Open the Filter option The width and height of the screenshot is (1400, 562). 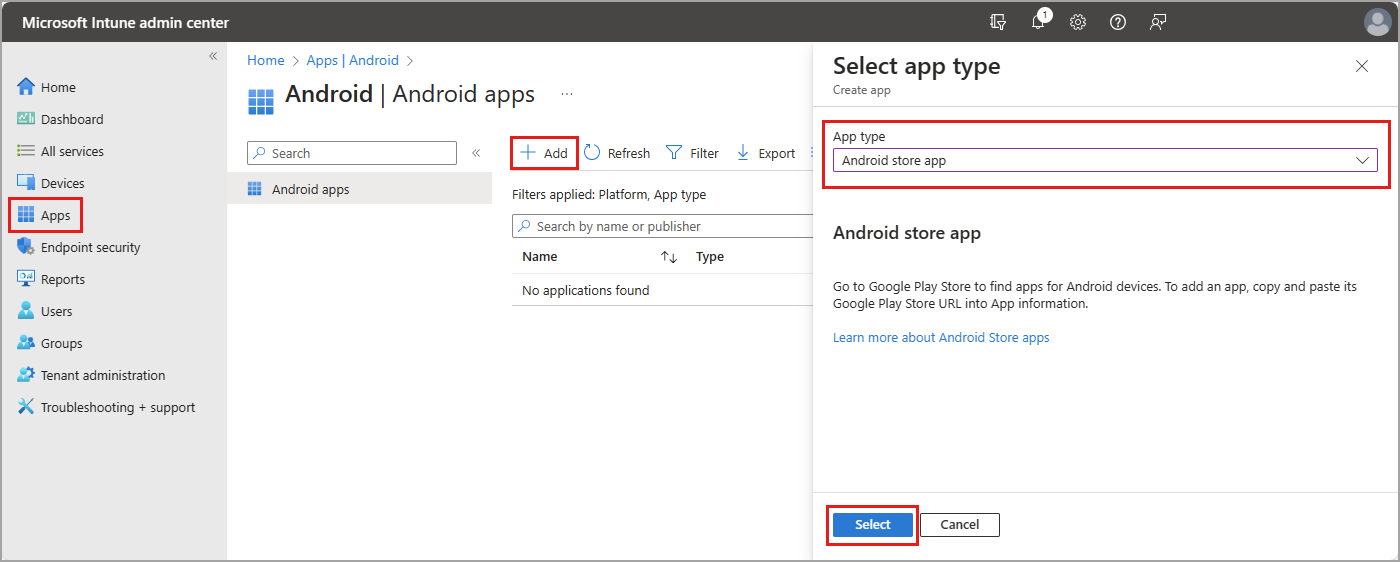pyautogui.click(x=692, y=153)
